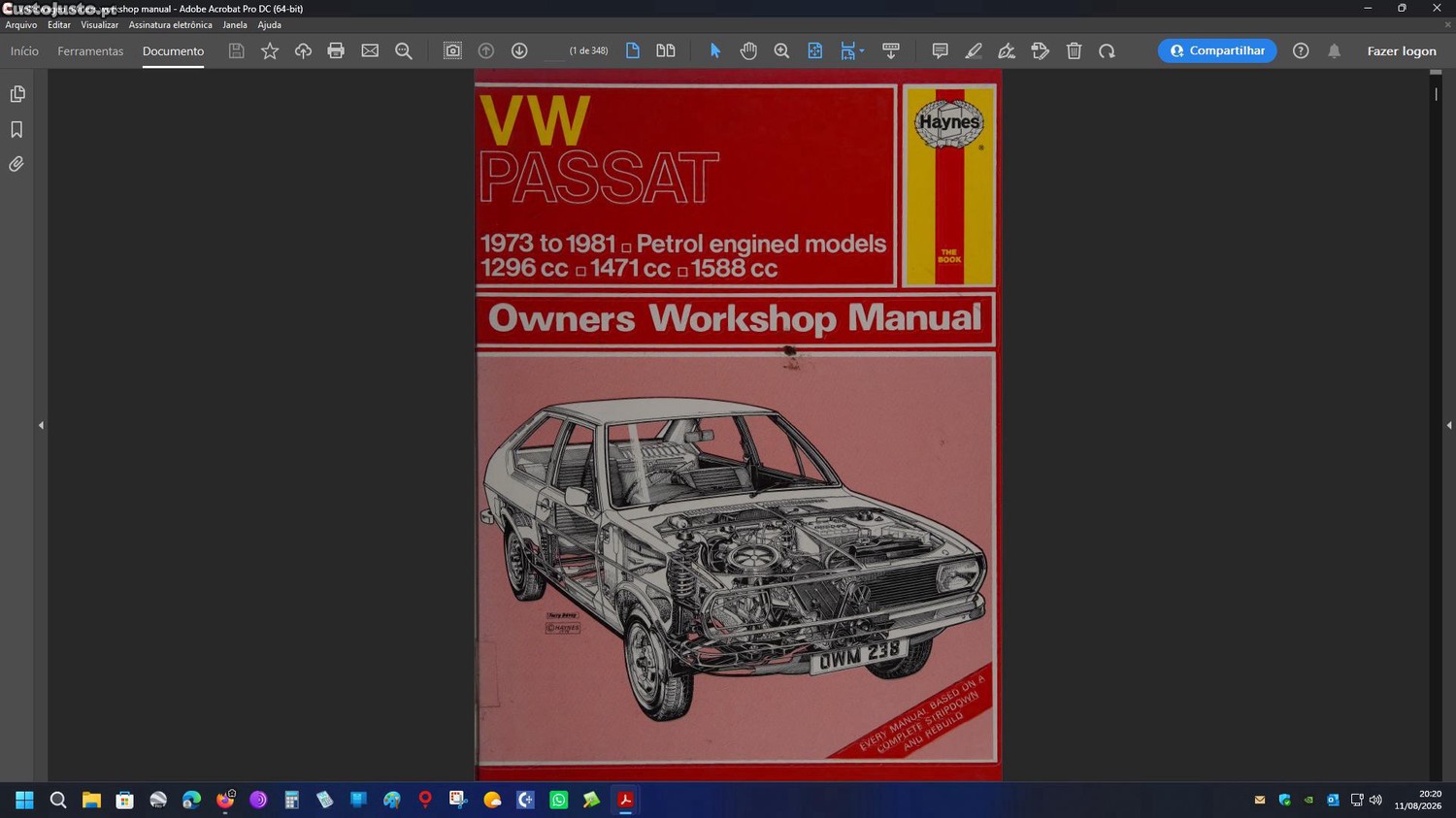
Task: Delete page using trash can icon
Action: pyautogui.click(x=1074, y=51)
